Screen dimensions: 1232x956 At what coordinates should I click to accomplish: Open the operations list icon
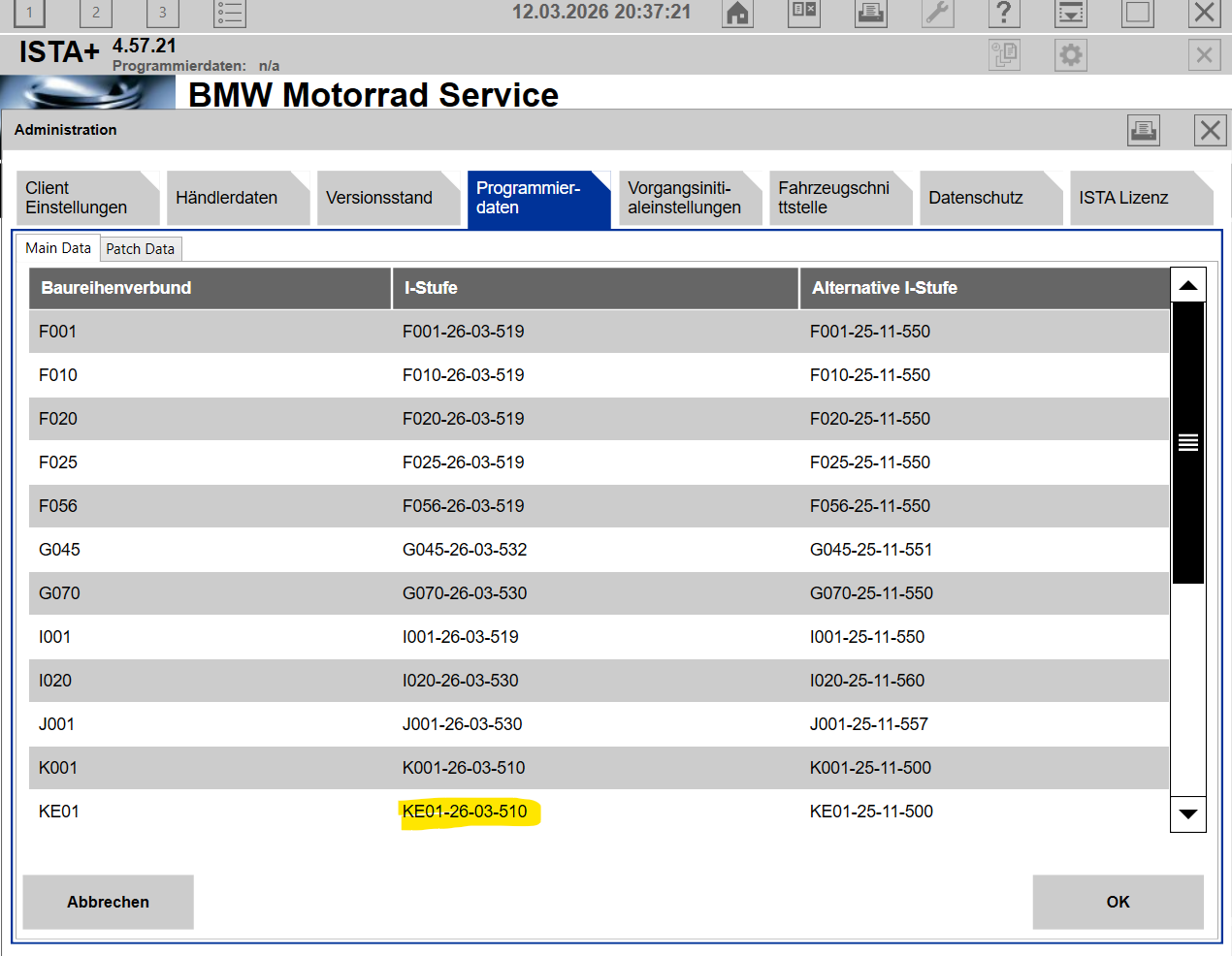tap(230, 13)
